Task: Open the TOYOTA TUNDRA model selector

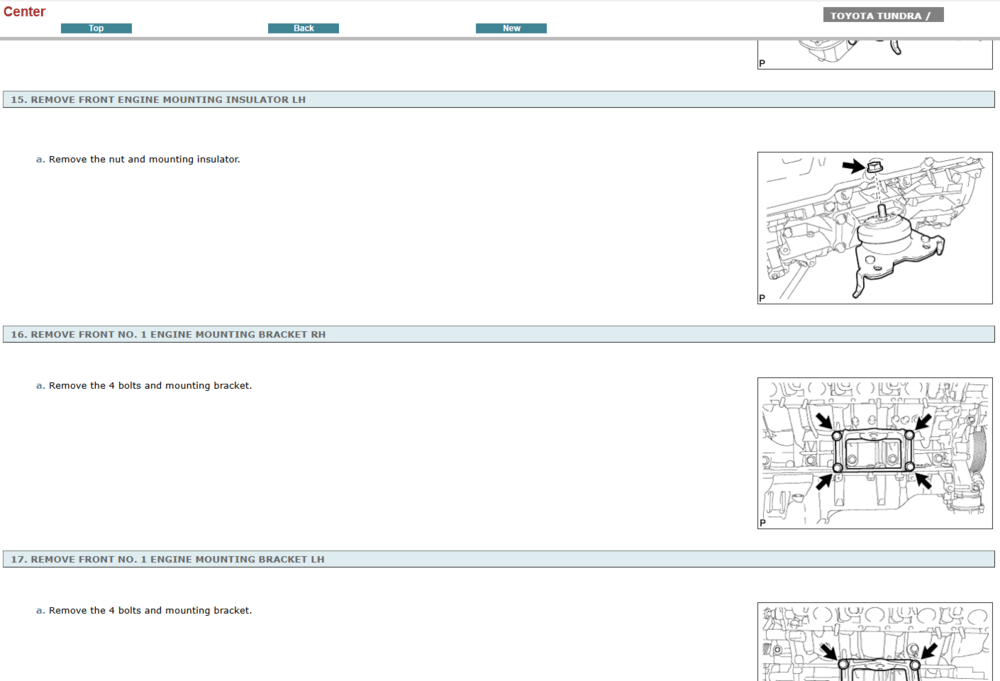Action: tap(881, 14)
